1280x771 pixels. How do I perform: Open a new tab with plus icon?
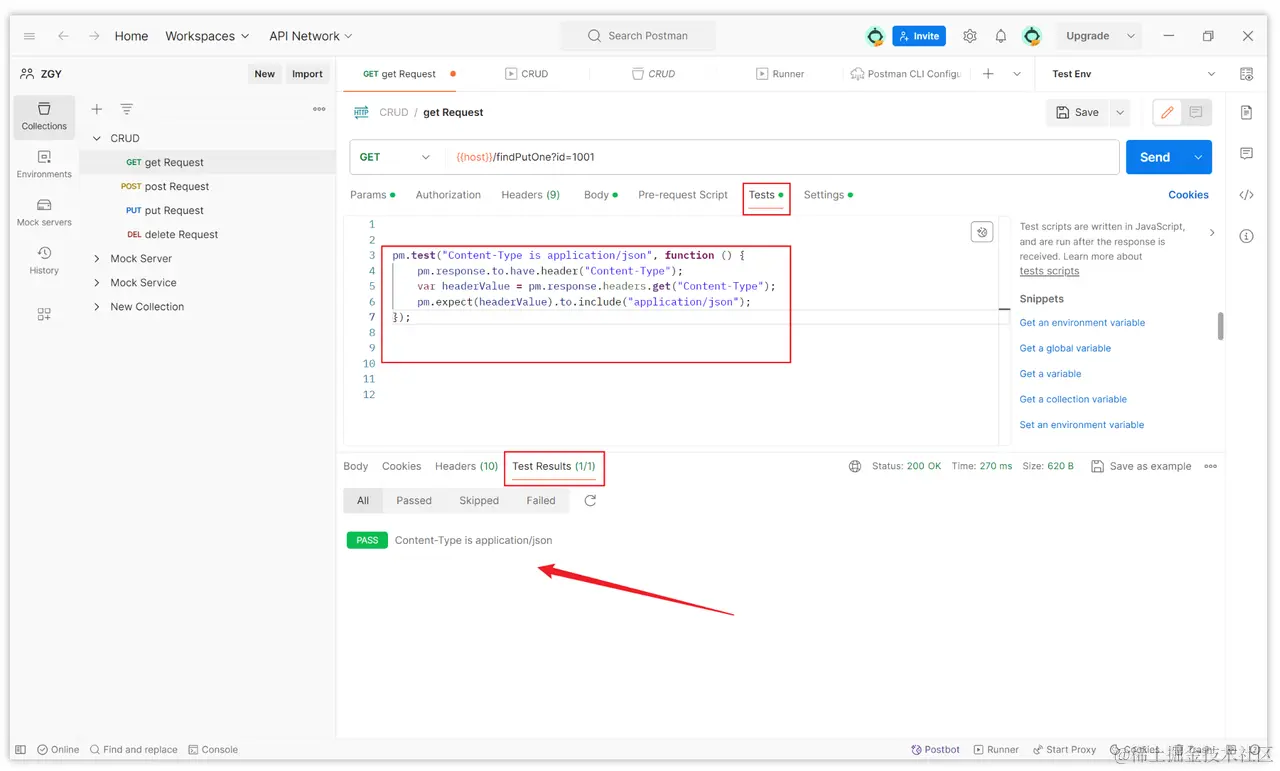(988, 74)
